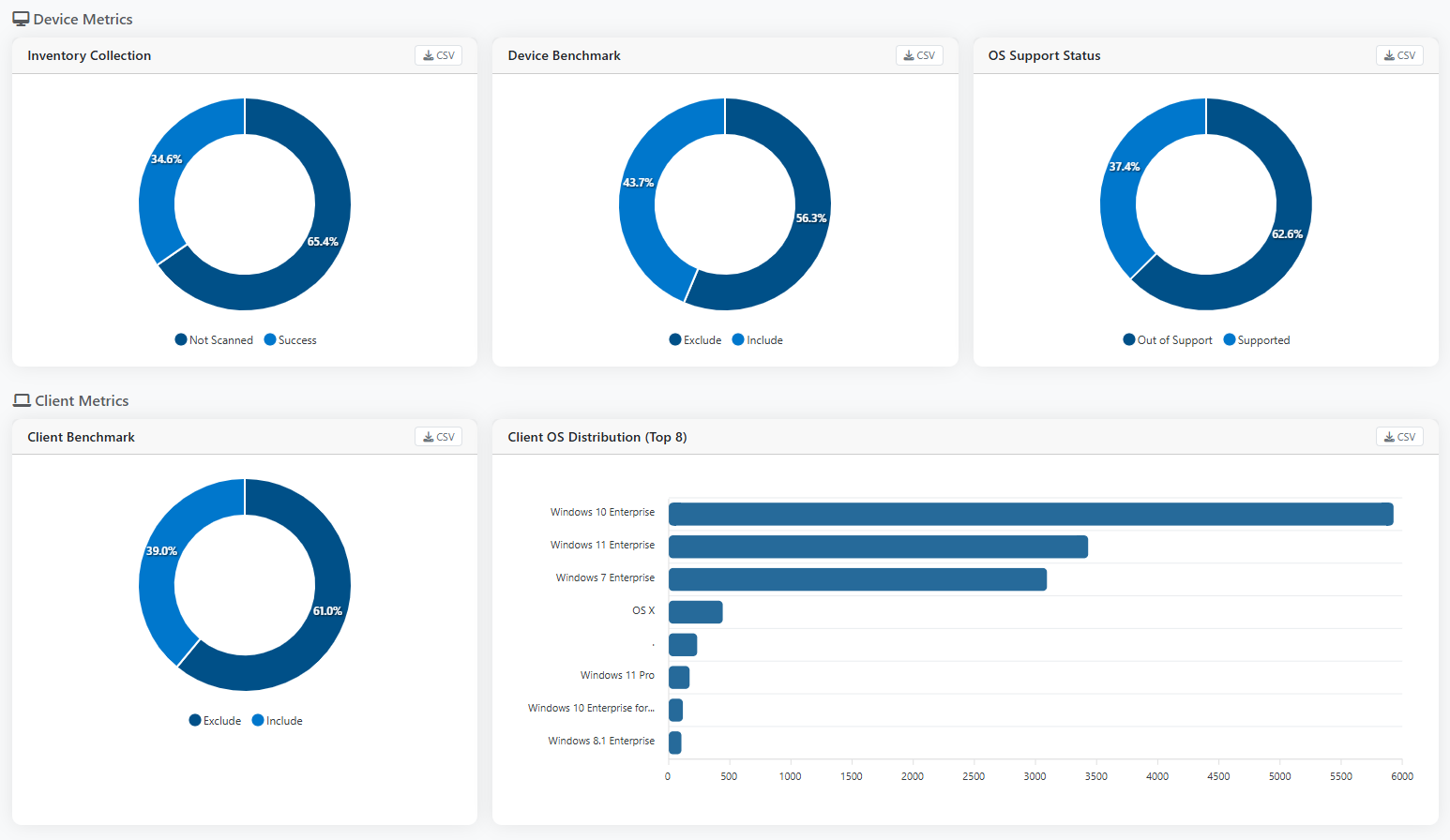This screenshot has height=840, width=1450.
Task: Click the Windows 10 Enterprise bar
Action: (x=1031, y=514)
